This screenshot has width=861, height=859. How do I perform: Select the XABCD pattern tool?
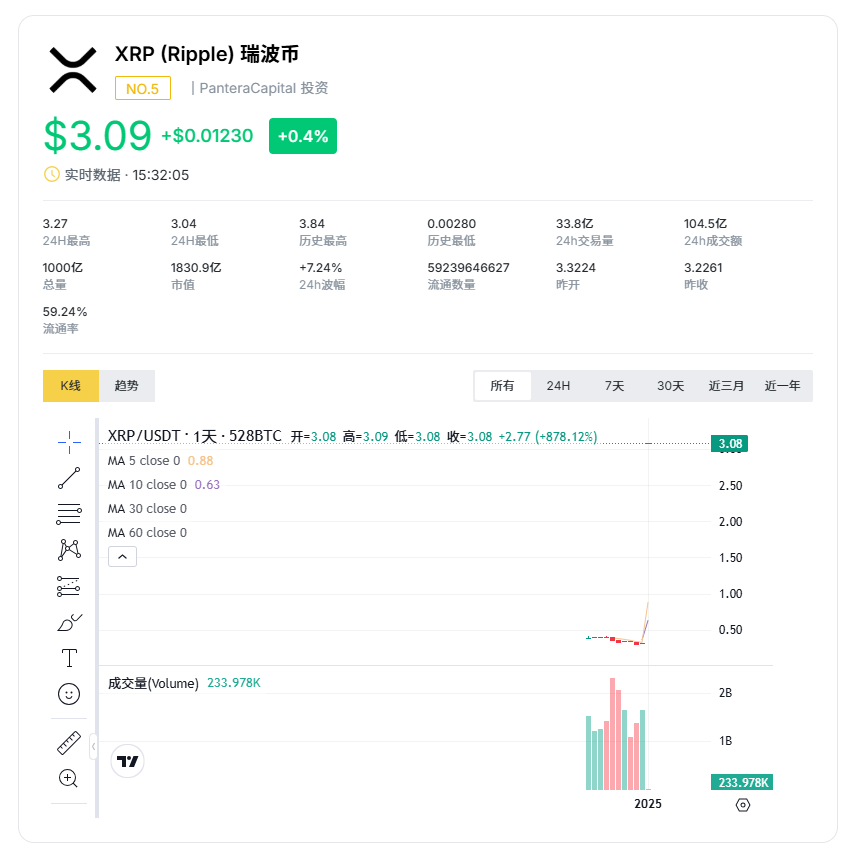pos(69,550)
